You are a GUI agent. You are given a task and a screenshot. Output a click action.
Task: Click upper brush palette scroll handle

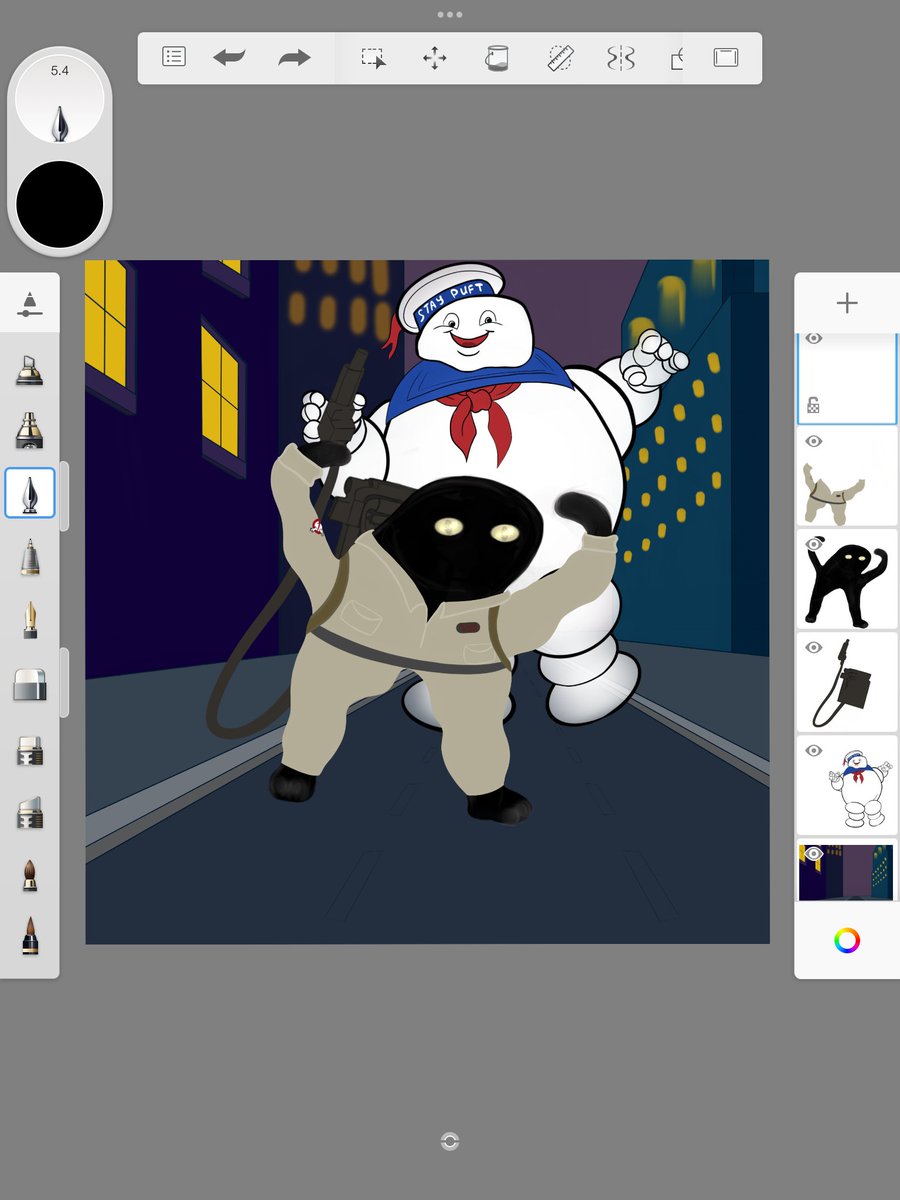point(64,495)
